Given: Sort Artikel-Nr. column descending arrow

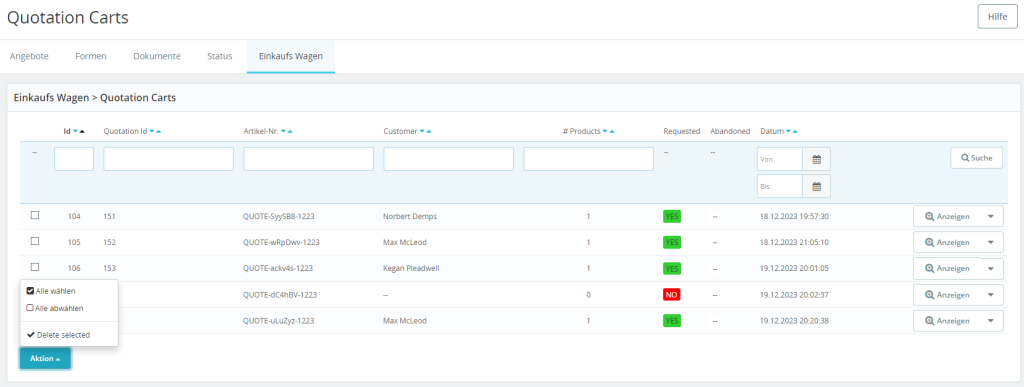Looking at the screenshot, I should point(283,131).
